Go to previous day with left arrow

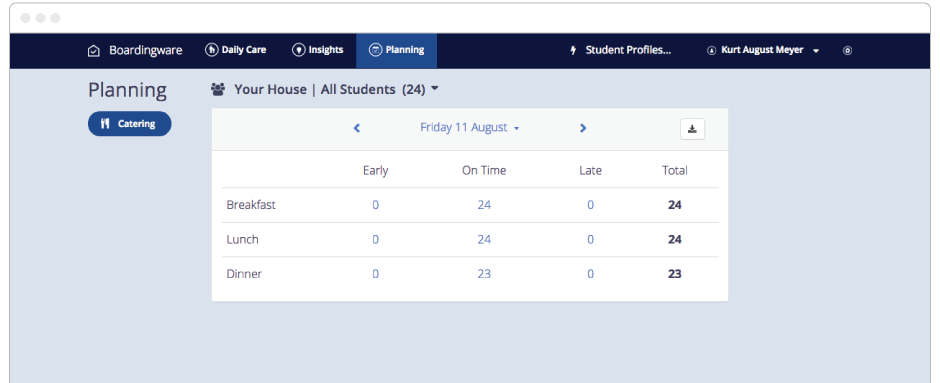pos(357,128)
